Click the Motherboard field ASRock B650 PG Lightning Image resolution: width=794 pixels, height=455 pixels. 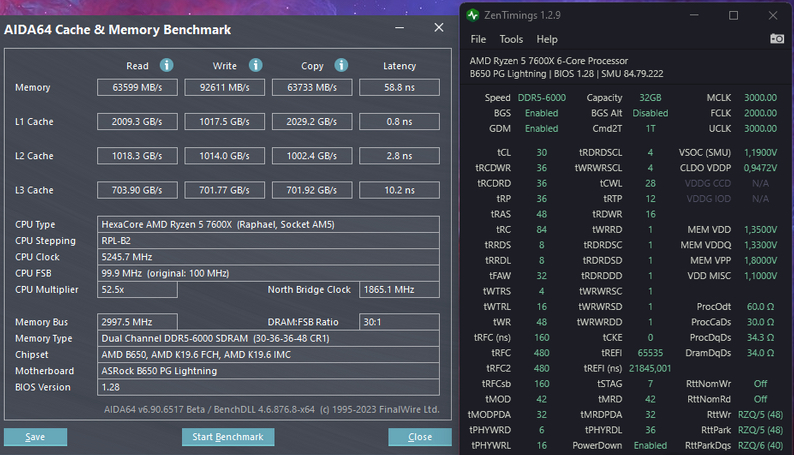(x=268, y=370)
